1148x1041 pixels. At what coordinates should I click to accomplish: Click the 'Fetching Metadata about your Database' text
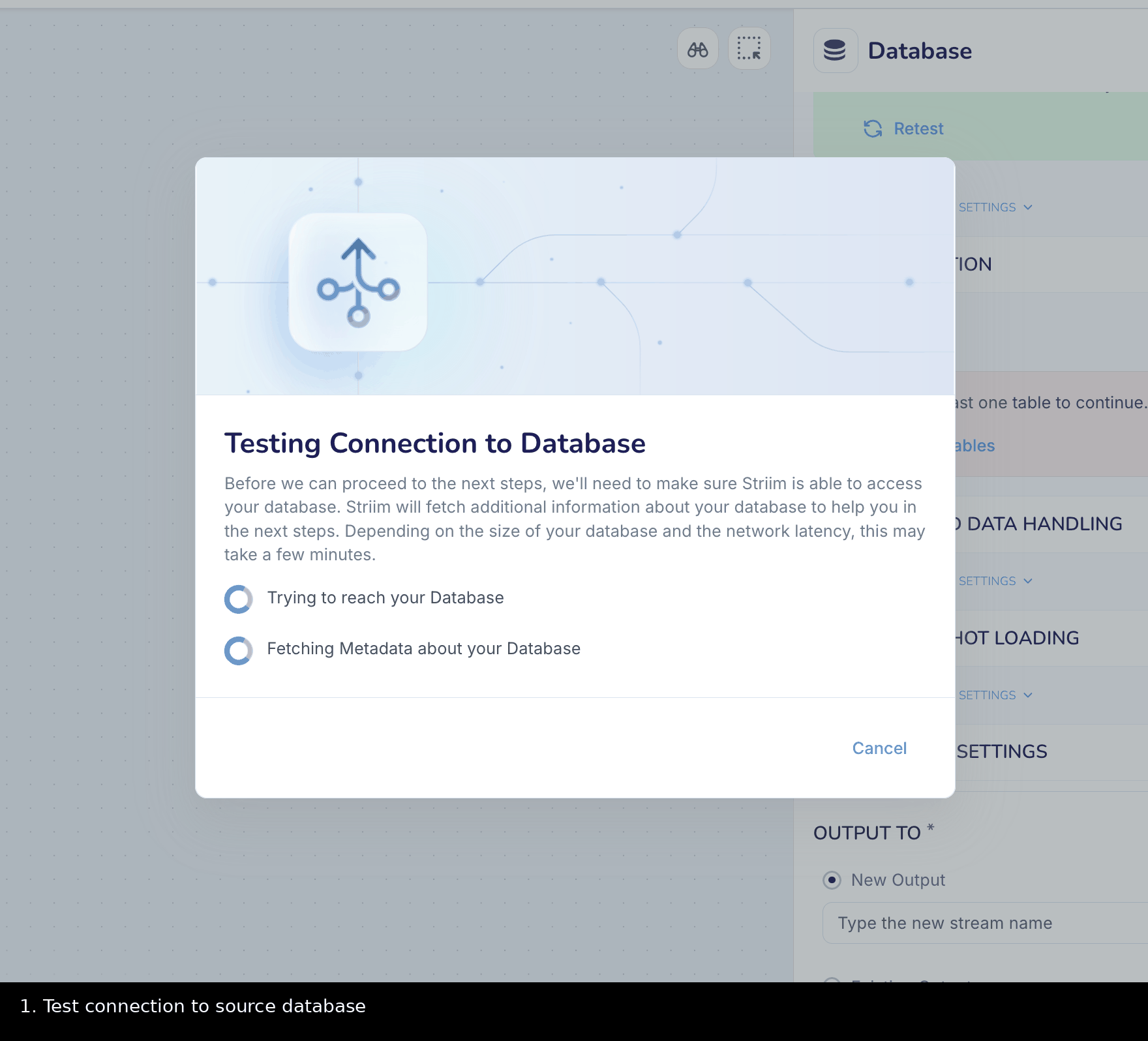tap(424, 649)
